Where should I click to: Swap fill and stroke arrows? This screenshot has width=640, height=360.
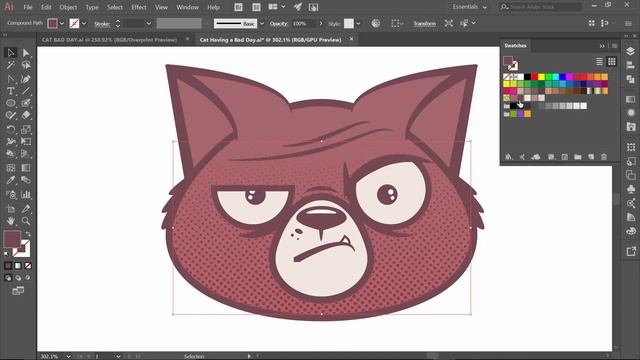point(28,234)
